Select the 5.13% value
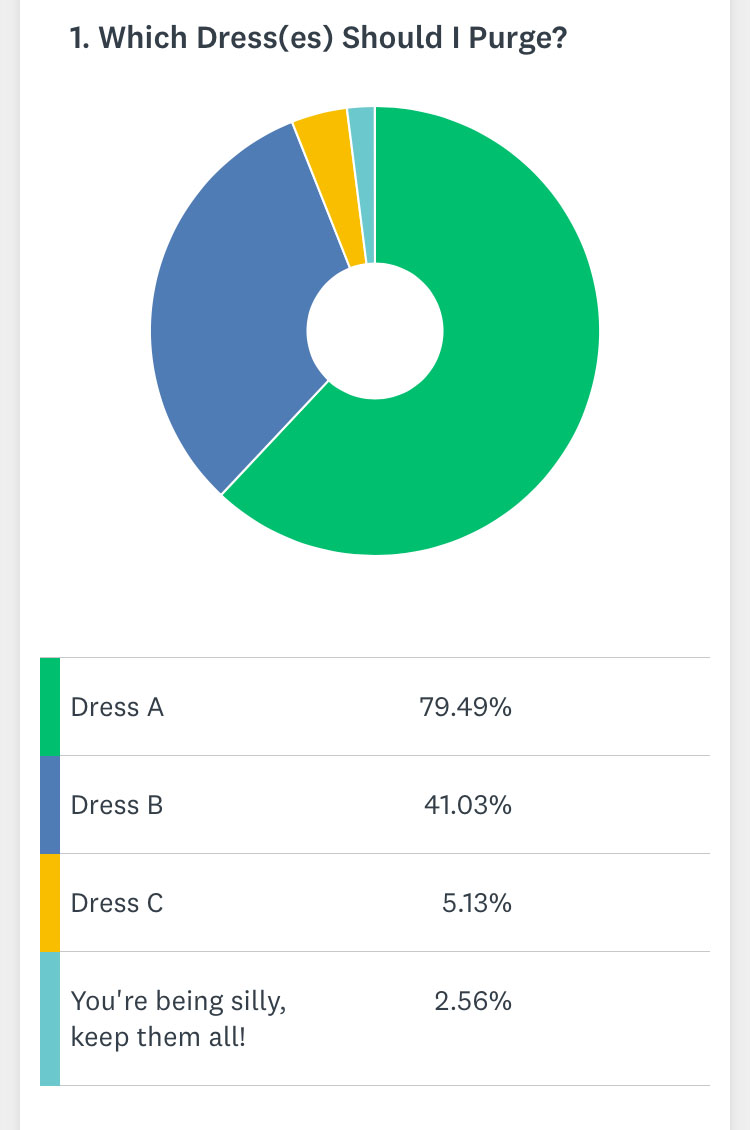Viewport: 750px width, 1130px height. 477,903
